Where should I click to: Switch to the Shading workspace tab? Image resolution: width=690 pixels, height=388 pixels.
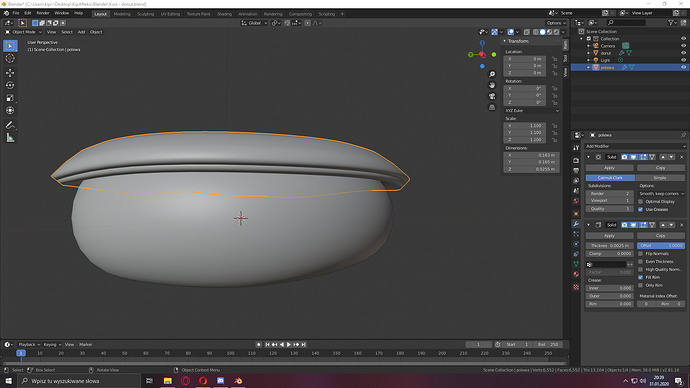[x=224, y=14]
